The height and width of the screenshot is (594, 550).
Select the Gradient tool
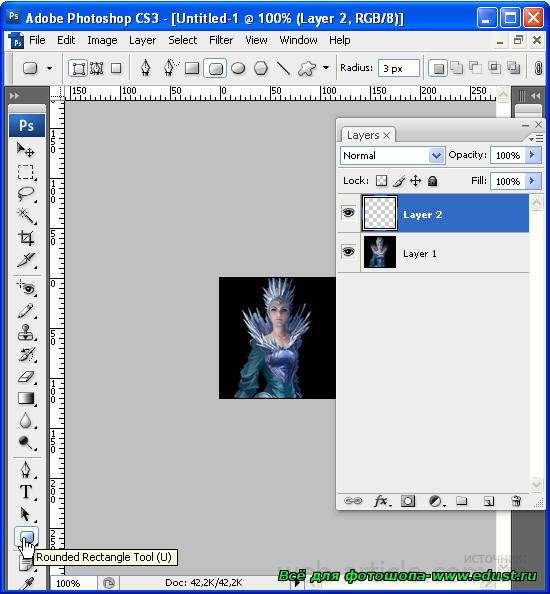tap(26, 399)
